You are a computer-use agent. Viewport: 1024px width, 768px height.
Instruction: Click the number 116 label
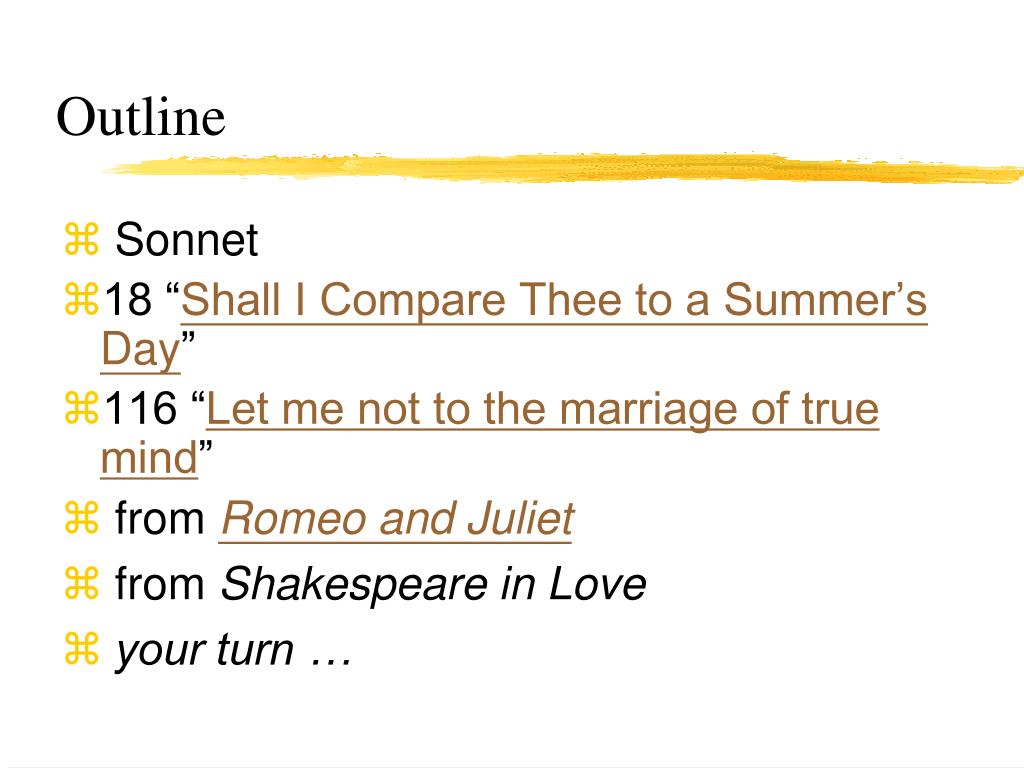[x=140, y=409]
